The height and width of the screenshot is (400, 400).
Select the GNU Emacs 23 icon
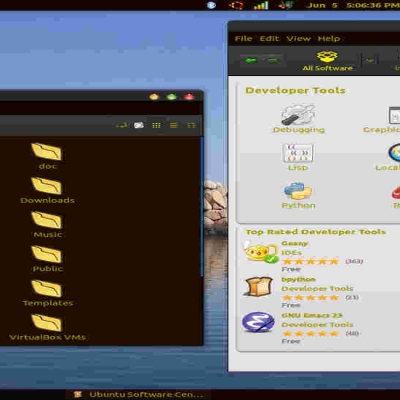258,322
